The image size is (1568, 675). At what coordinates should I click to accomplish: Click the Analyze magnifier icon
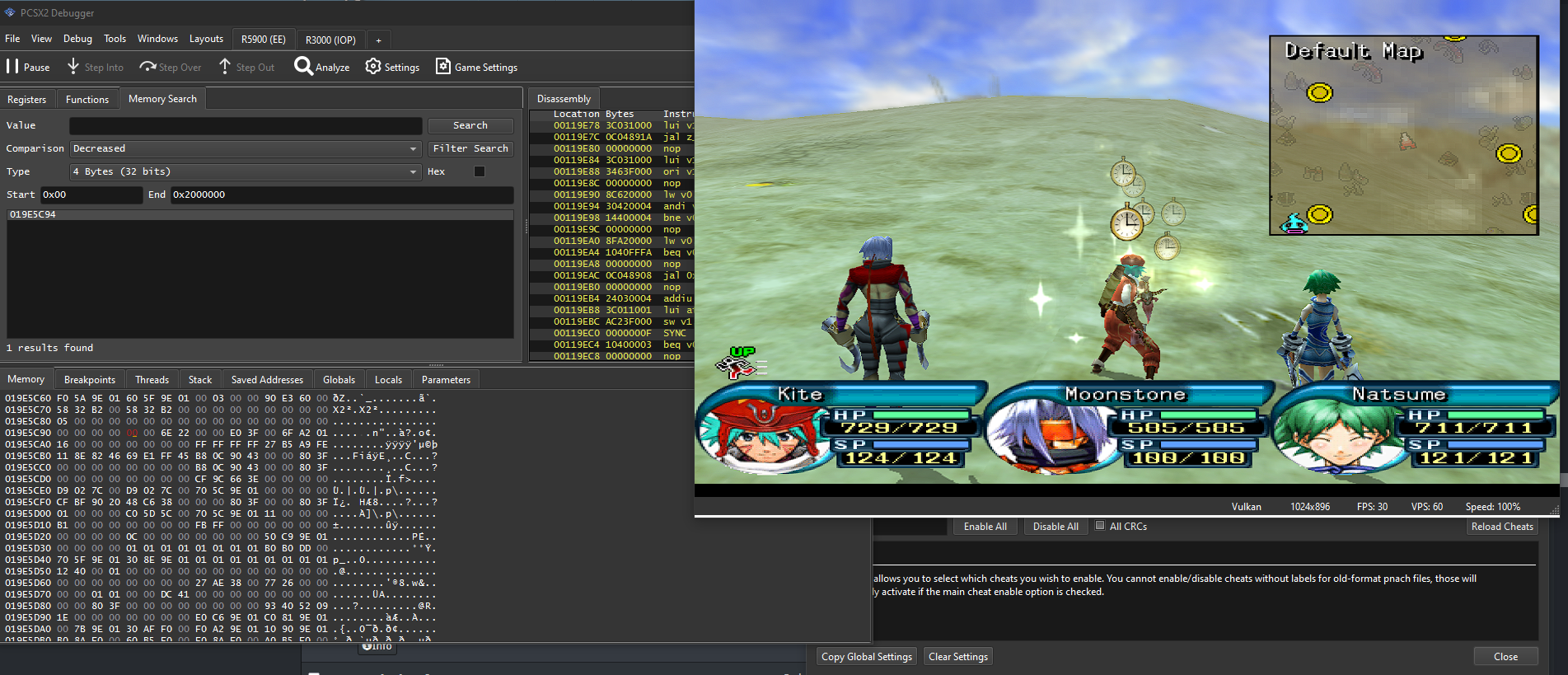point(303,66)
